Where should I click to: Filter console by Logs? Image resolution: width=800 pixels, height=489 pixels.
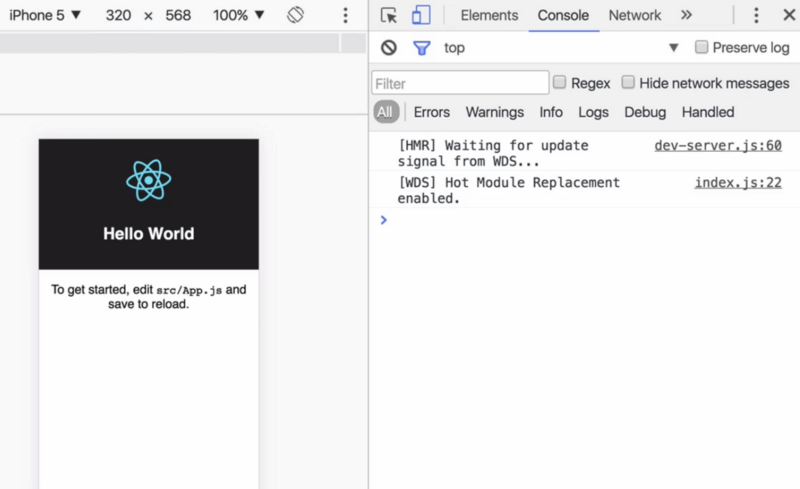tap(593, 112)
